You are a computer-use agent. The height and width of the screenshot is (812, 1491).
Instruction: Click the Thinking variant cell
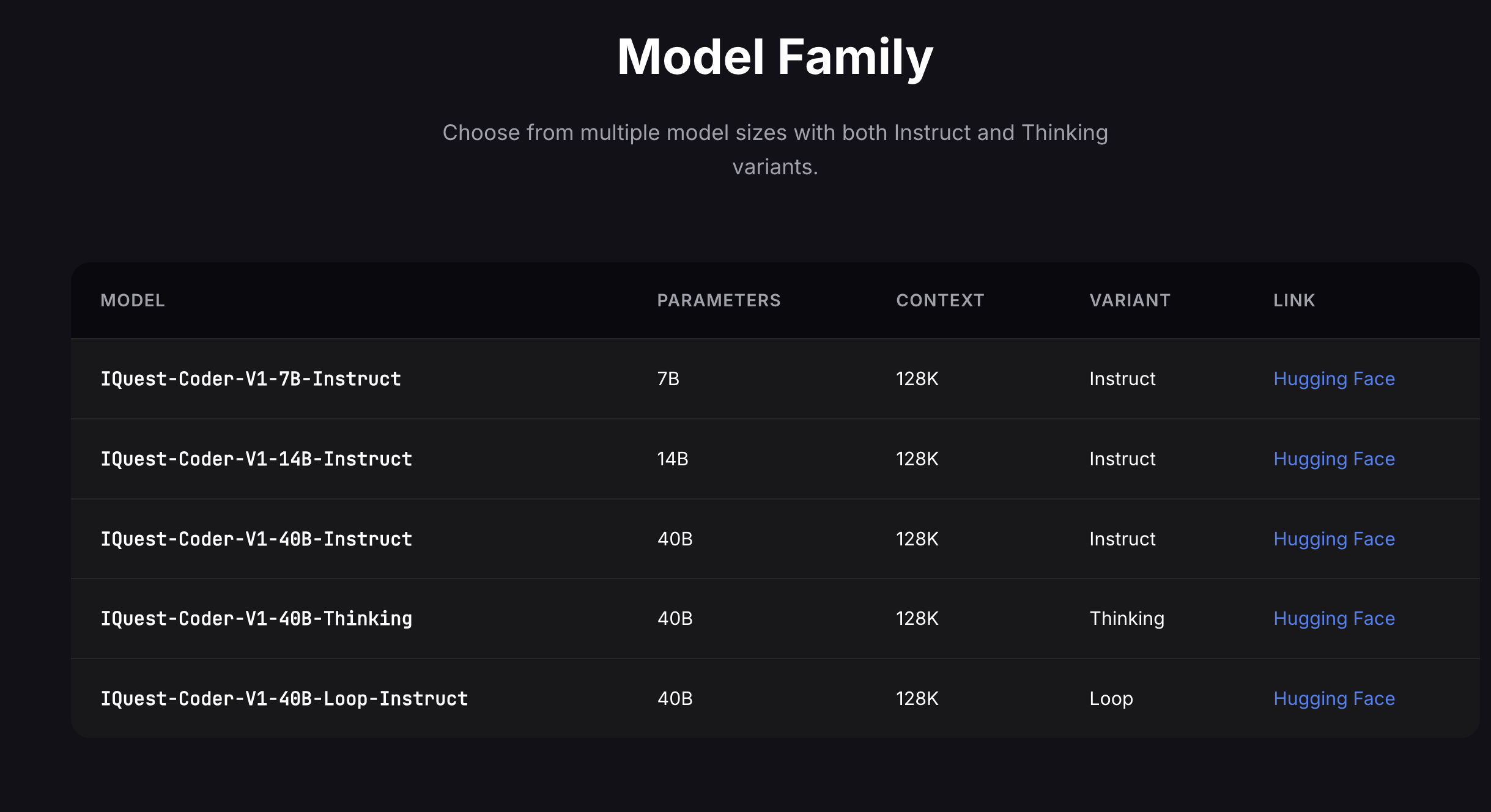(1127, 619)
